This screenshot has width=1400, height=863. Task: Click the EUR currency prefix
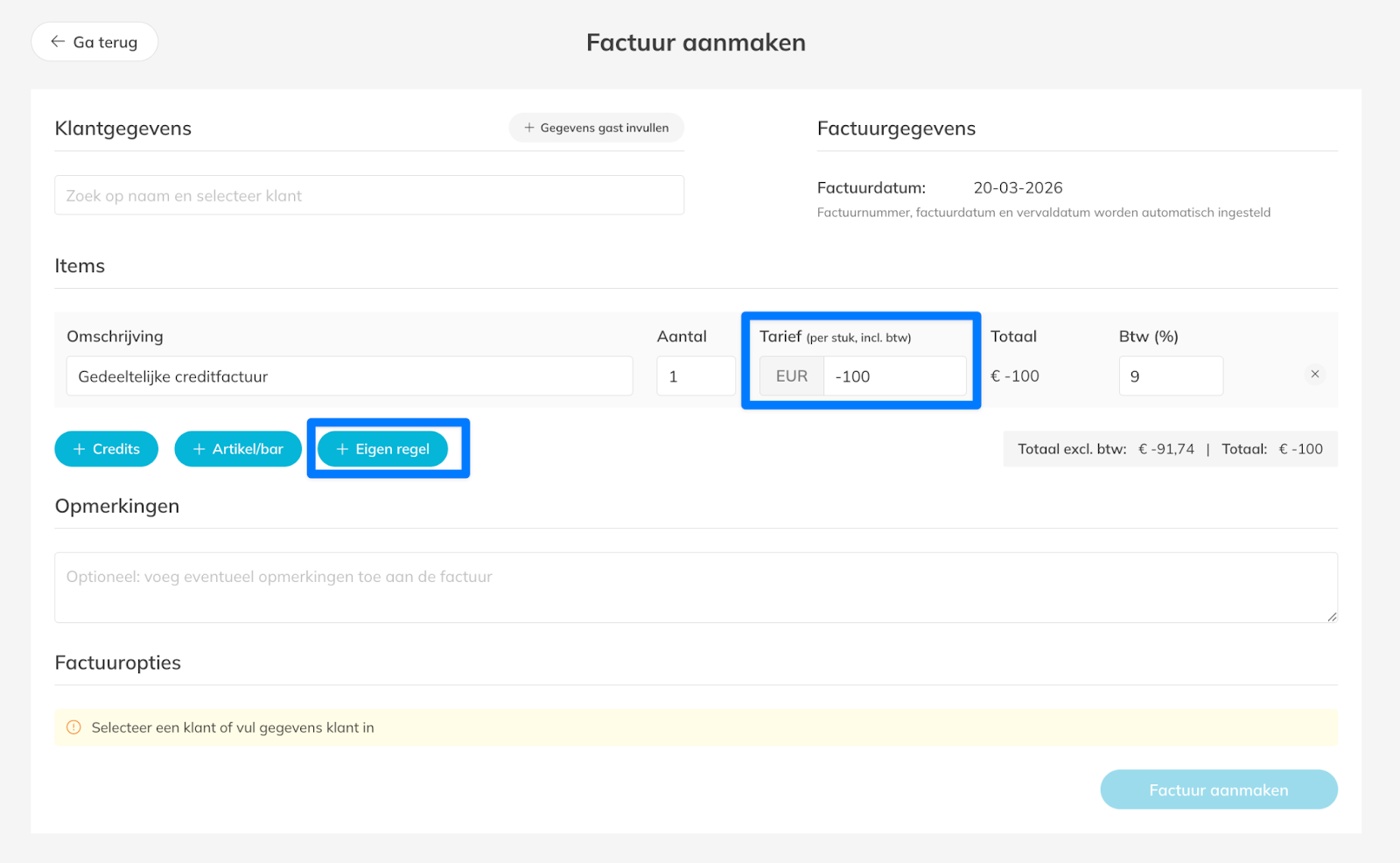pyautogui.click(x=792, y=376)
